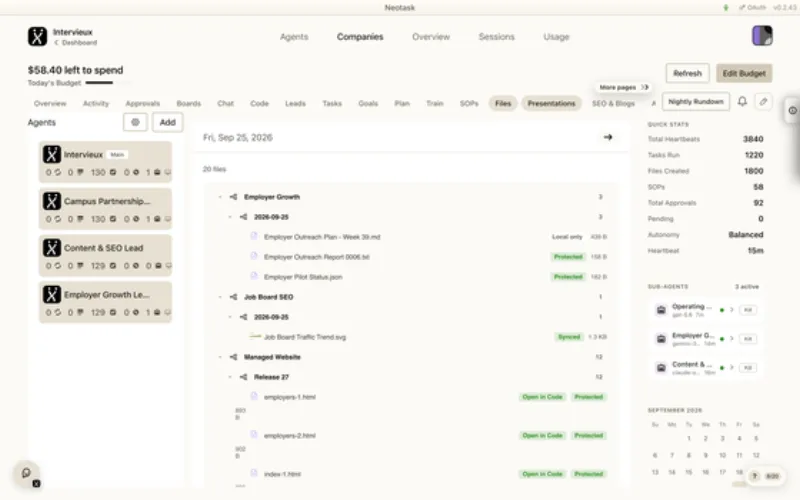Open the Sessions top navigation tab
This screenshot has width=800, height=500.
496,37
